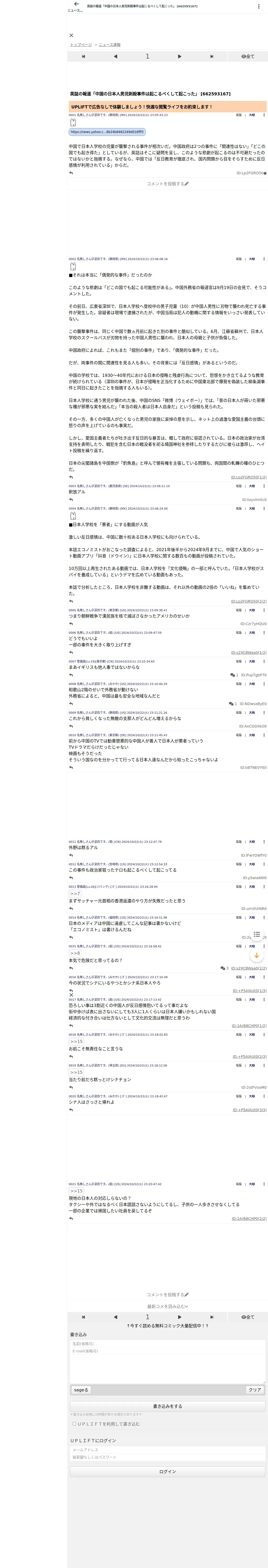Open options menu for post 0009
This screenshot has width=268, height=1568.
pyautogui.click(x=264, y=712)
